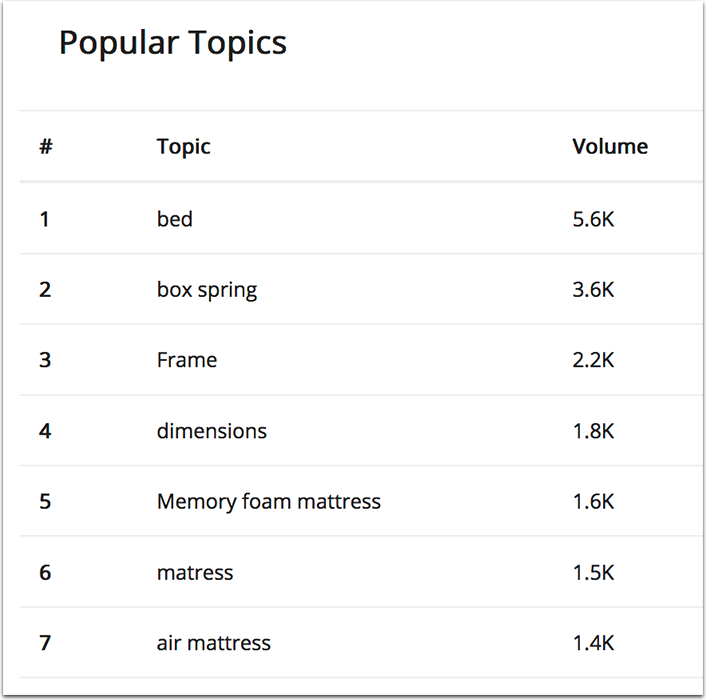Select the 1.5K volume value

click(593, 573)
